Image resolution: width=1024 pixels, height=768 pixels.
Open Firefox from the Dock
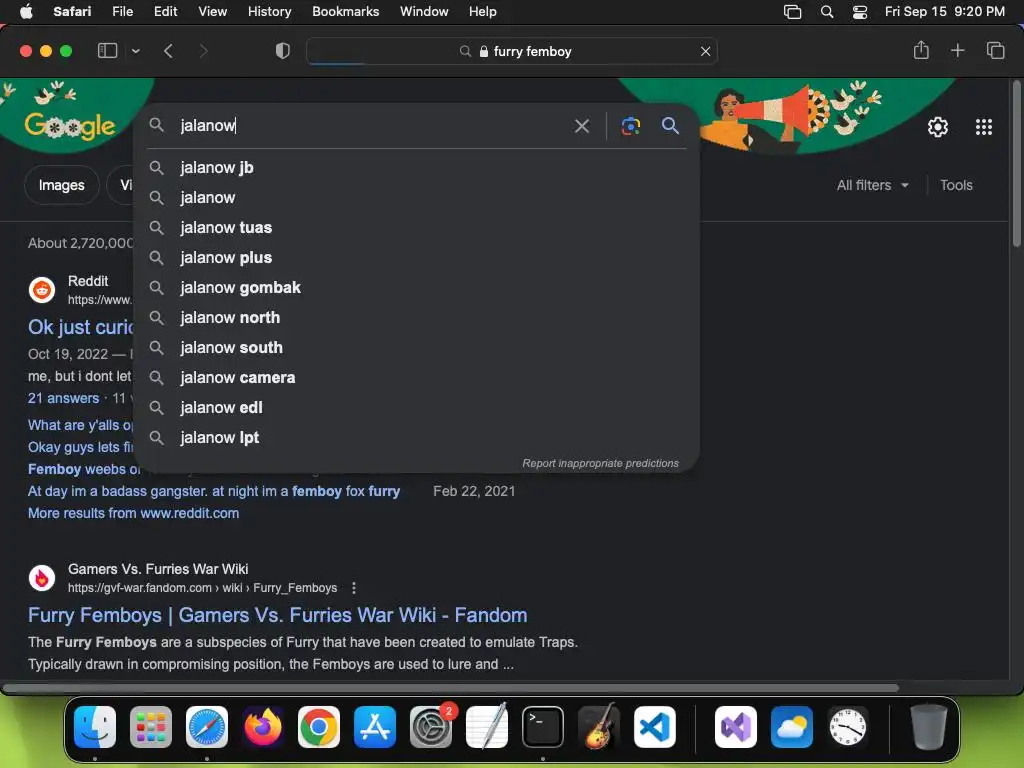pos(263,727)
